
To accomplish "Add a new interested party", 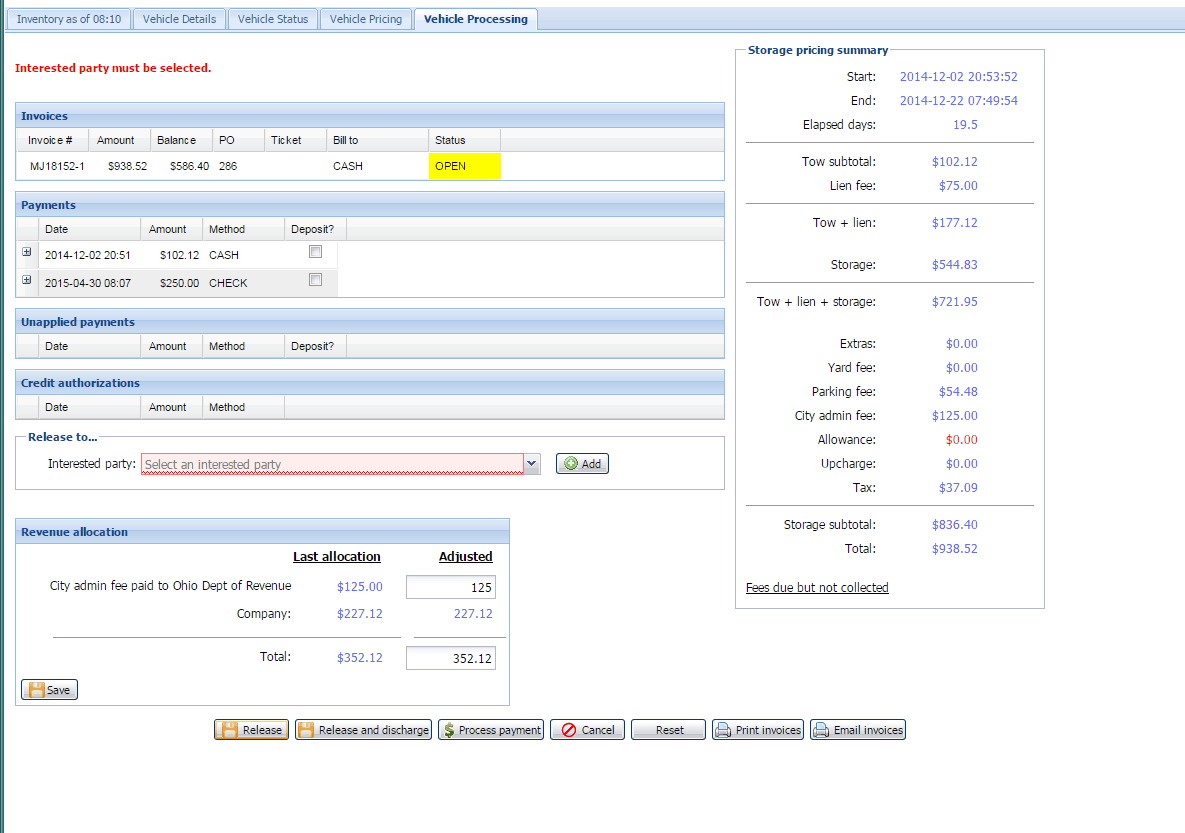I will [582, 464].
